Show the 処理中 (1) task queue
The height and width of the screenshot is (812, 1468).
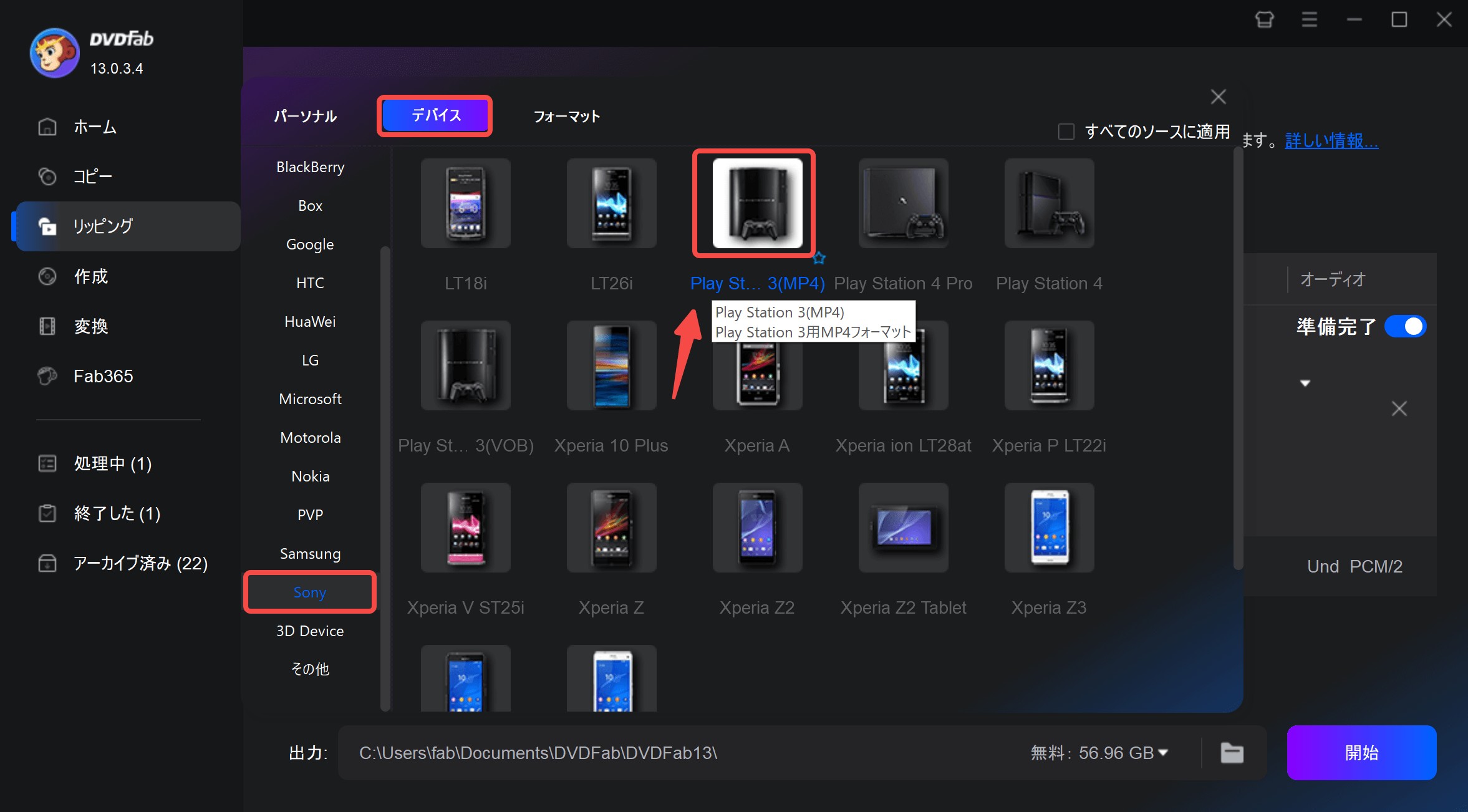click(x=112, y=463)
